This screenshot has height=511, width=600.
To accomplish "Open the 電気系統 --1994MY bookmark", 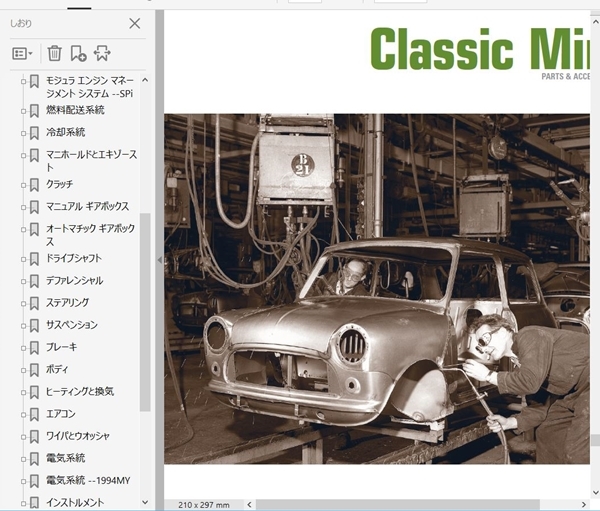I will (x=88, y=480).
